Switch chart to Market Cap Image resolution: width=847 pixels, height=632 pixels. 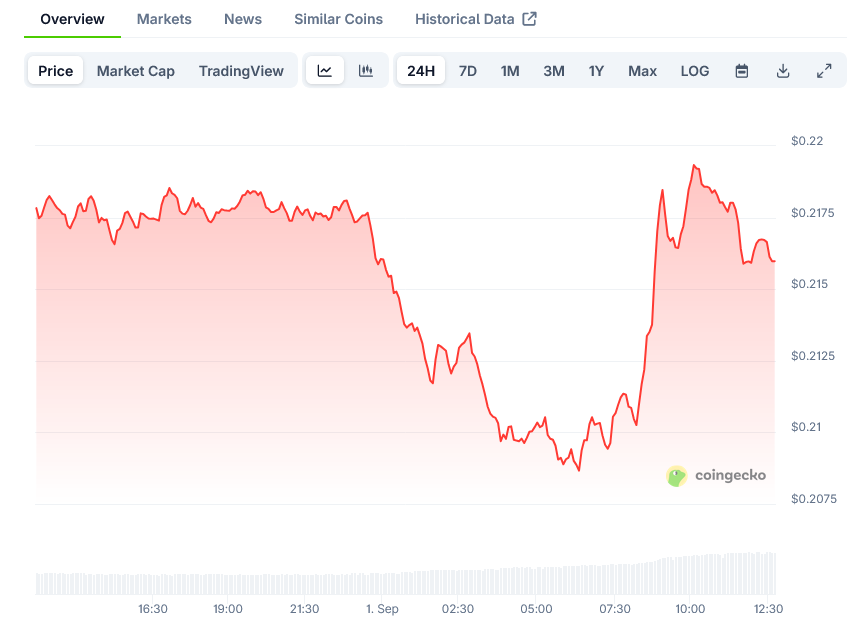(136, 71)
